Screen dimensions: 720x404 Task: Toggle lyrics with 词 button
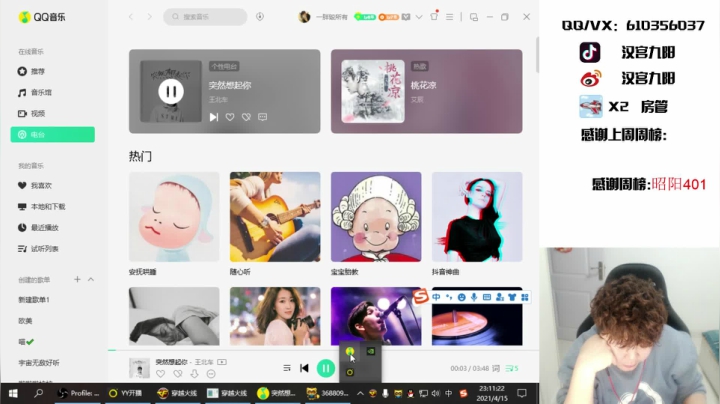coord(496,368)
